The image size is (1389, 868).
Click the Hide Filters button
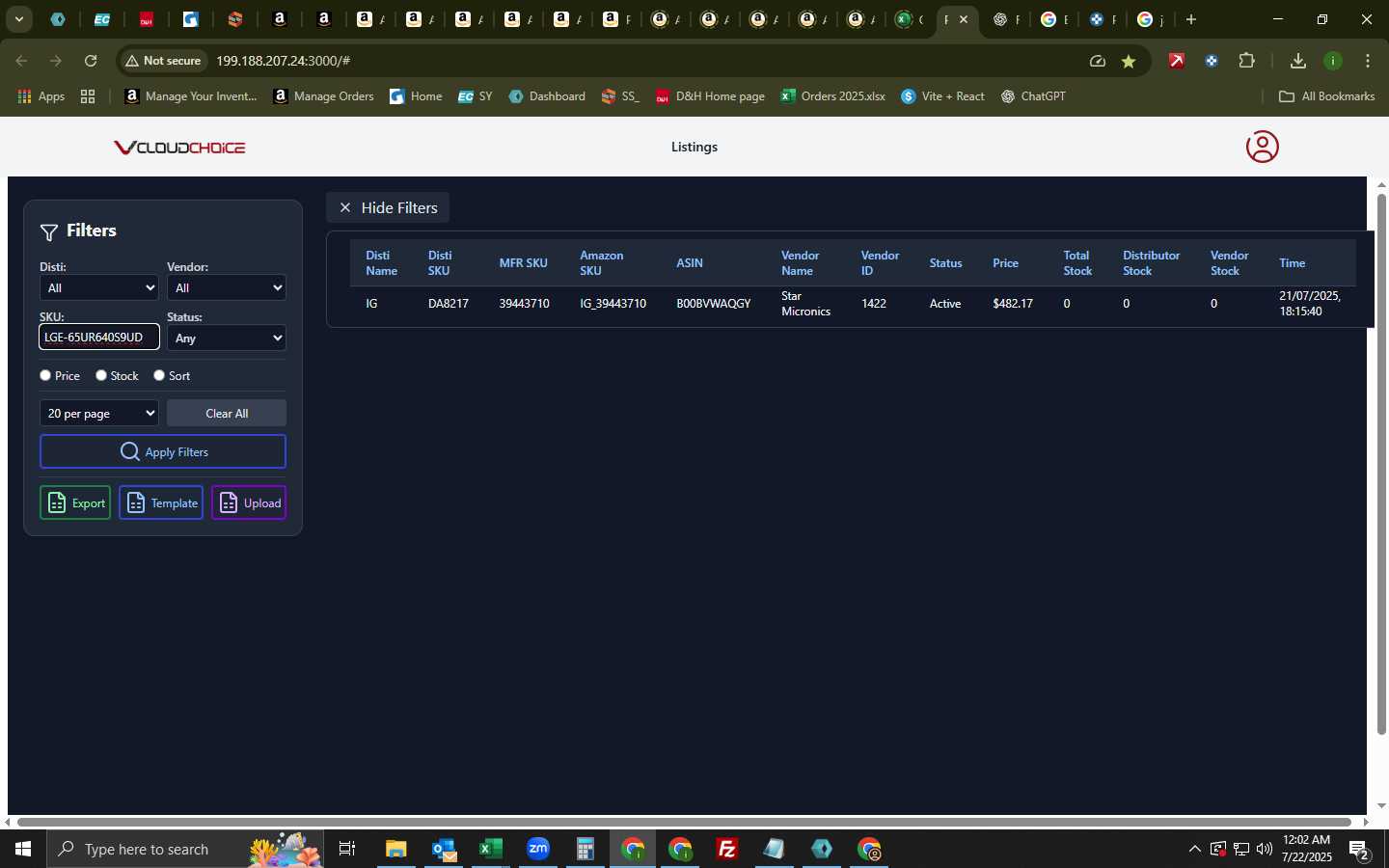(388, 207)
